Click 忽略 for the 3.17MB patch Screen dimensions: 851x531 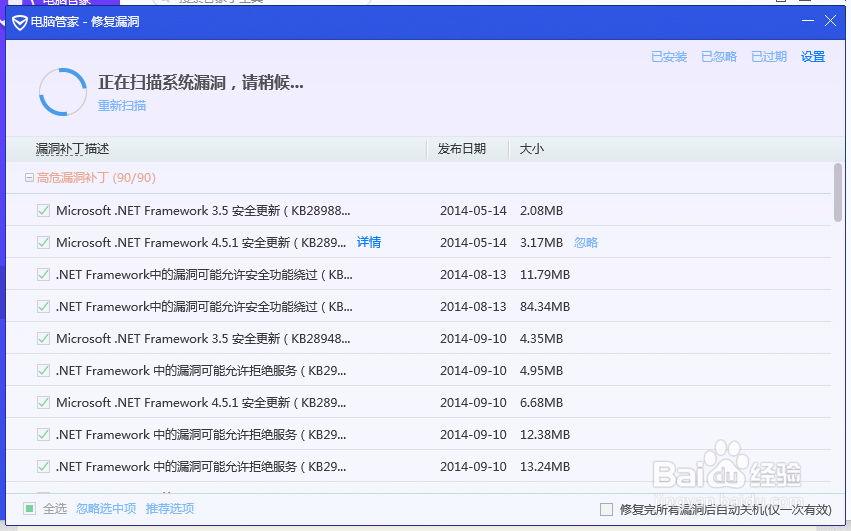coord(586,243)
